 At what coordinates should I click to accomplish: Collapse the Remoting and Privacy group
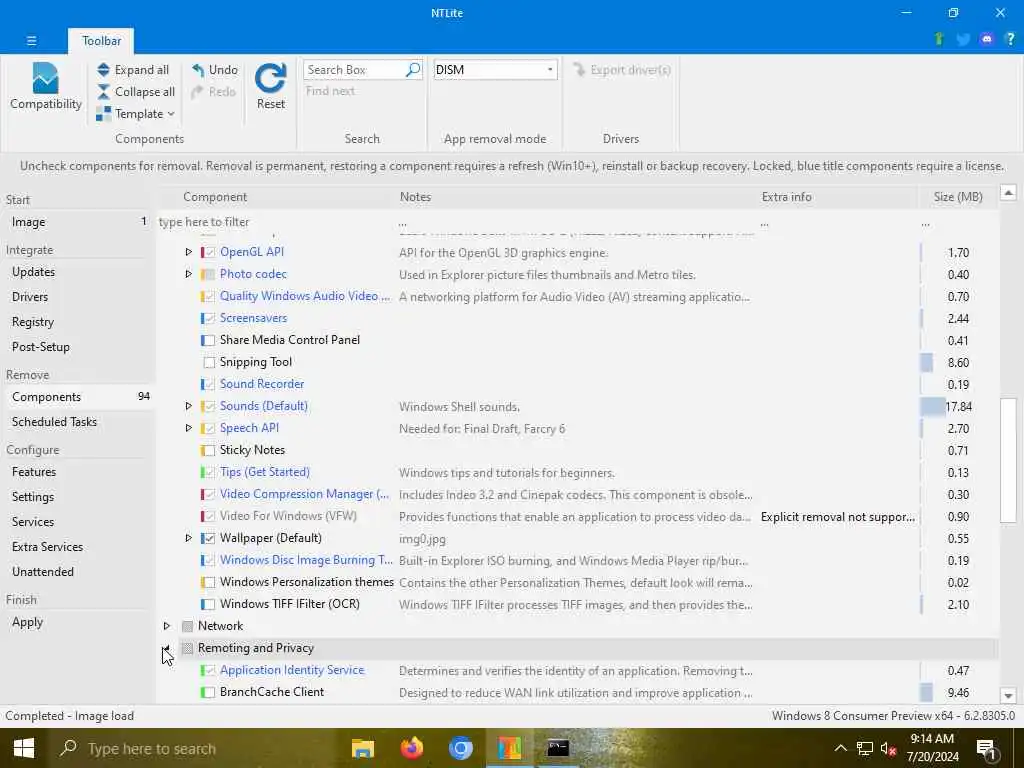click(x=167, y=648)
